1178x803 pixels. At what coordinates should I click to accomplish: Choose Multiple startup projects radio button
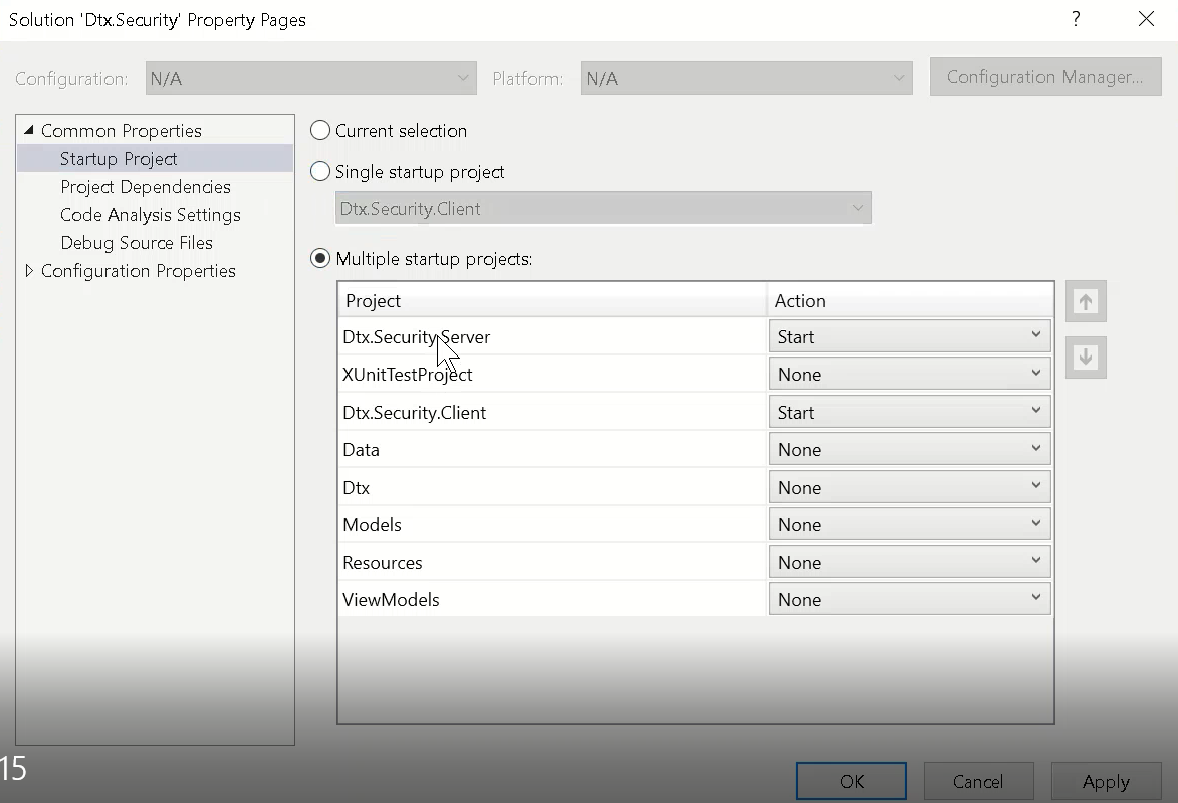[x=320, y=258]
